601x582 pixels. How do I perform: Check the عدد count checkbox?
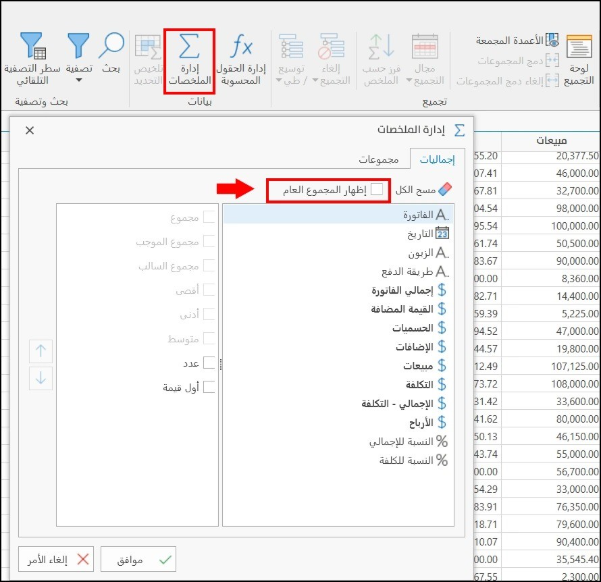point(209,363)
